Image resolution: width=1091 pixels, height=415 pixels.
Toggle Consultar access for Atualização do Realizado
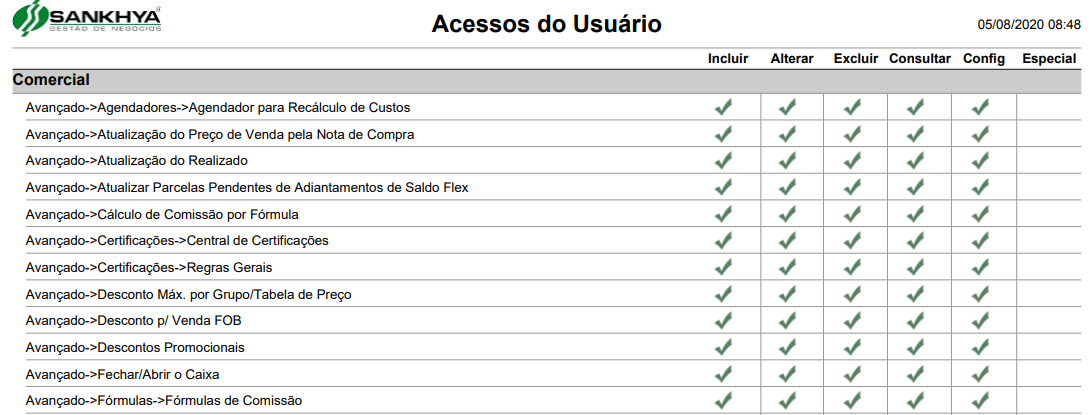pyautogui.click(x=916, y=160)
